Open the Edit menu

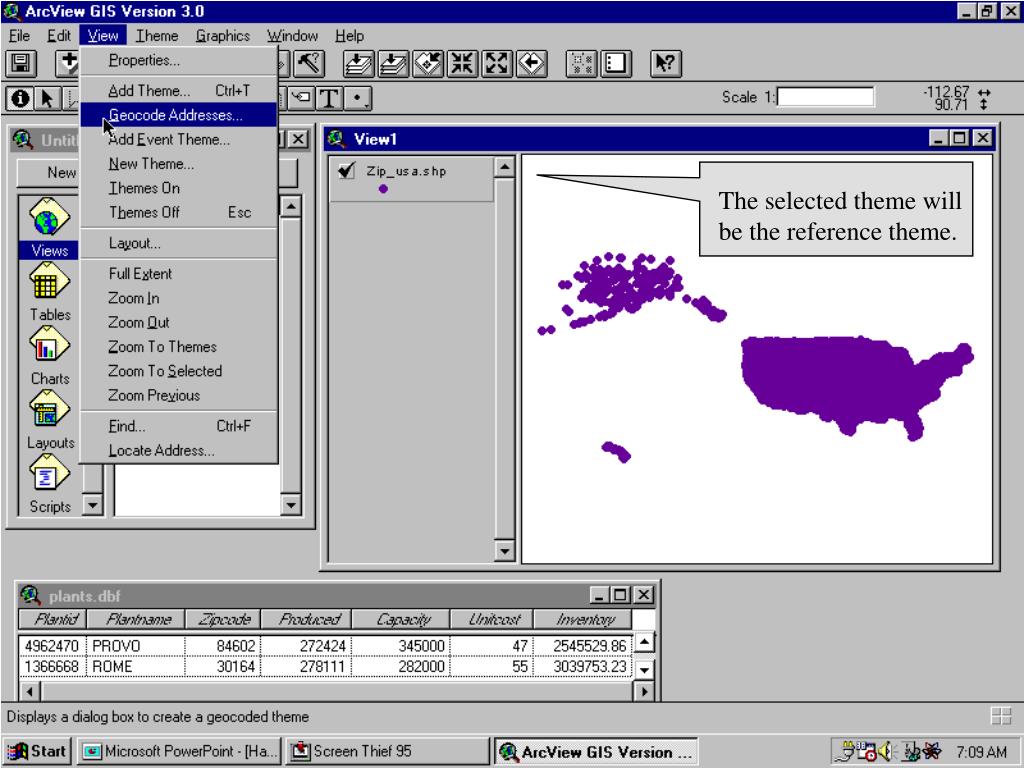59,36
